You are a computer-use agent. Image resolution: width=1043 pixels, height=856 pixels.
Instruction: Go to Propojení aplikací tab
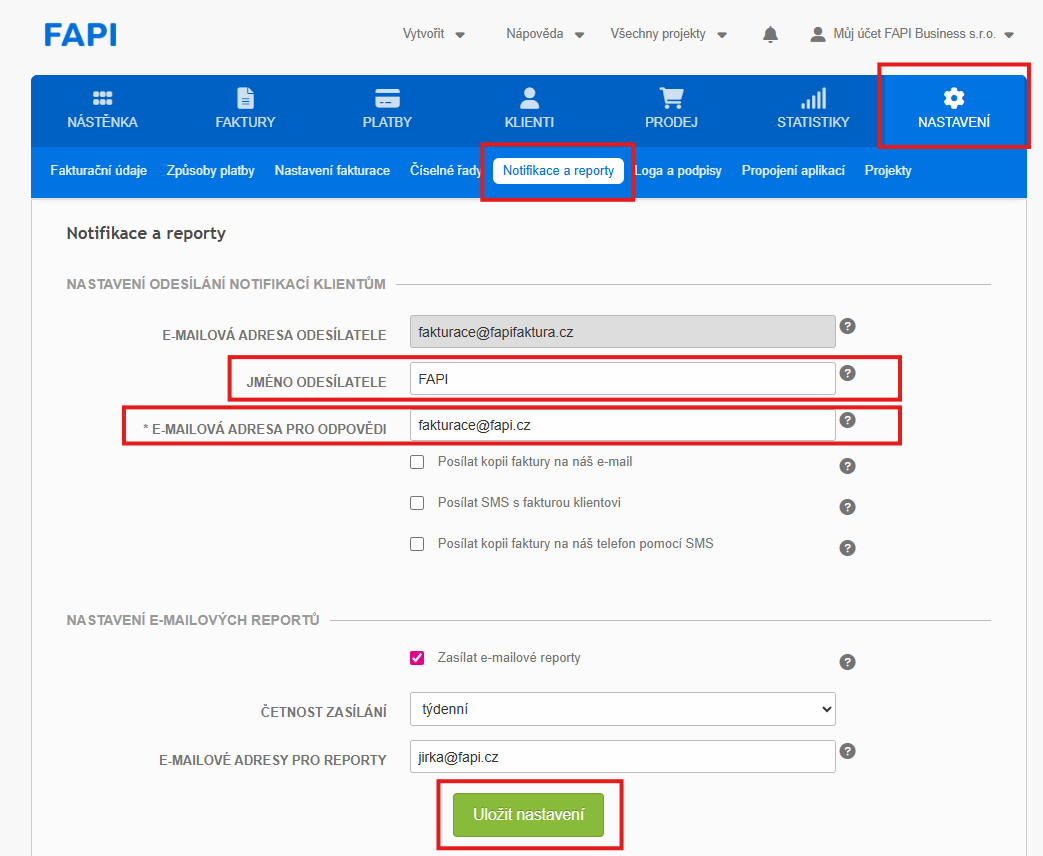793,170
